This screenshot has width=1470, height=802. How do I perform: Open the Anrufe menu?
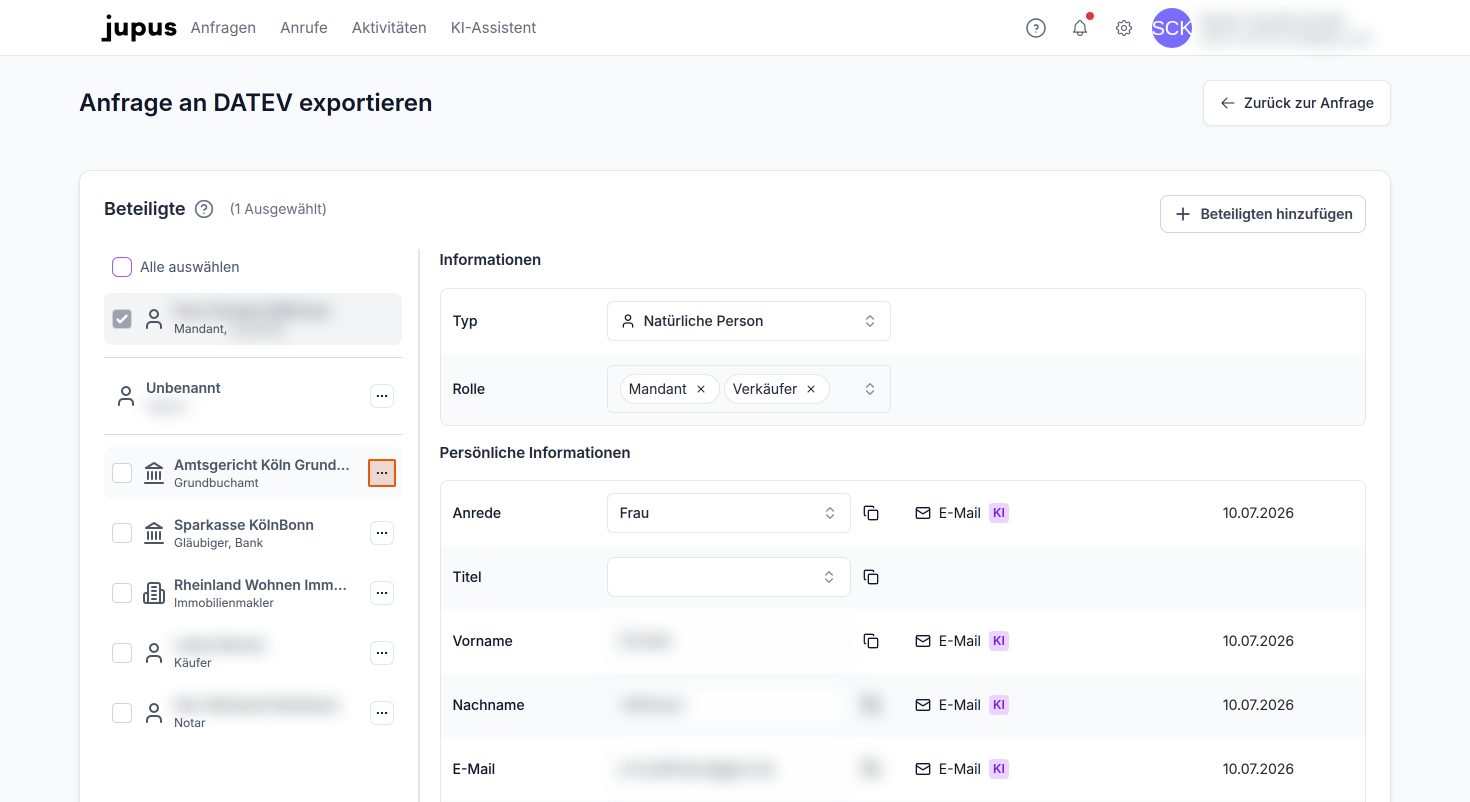tap(304, 28)
